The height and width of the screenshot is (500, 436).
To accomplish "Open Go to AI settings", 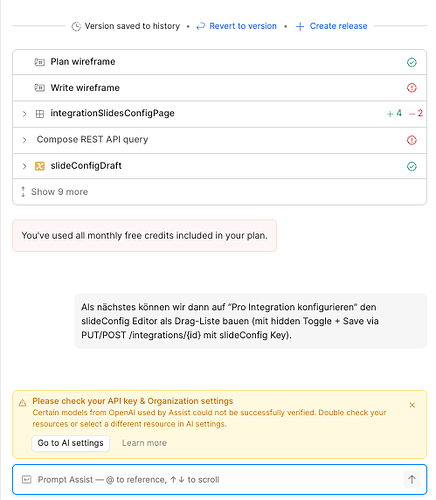I will 71,443.
